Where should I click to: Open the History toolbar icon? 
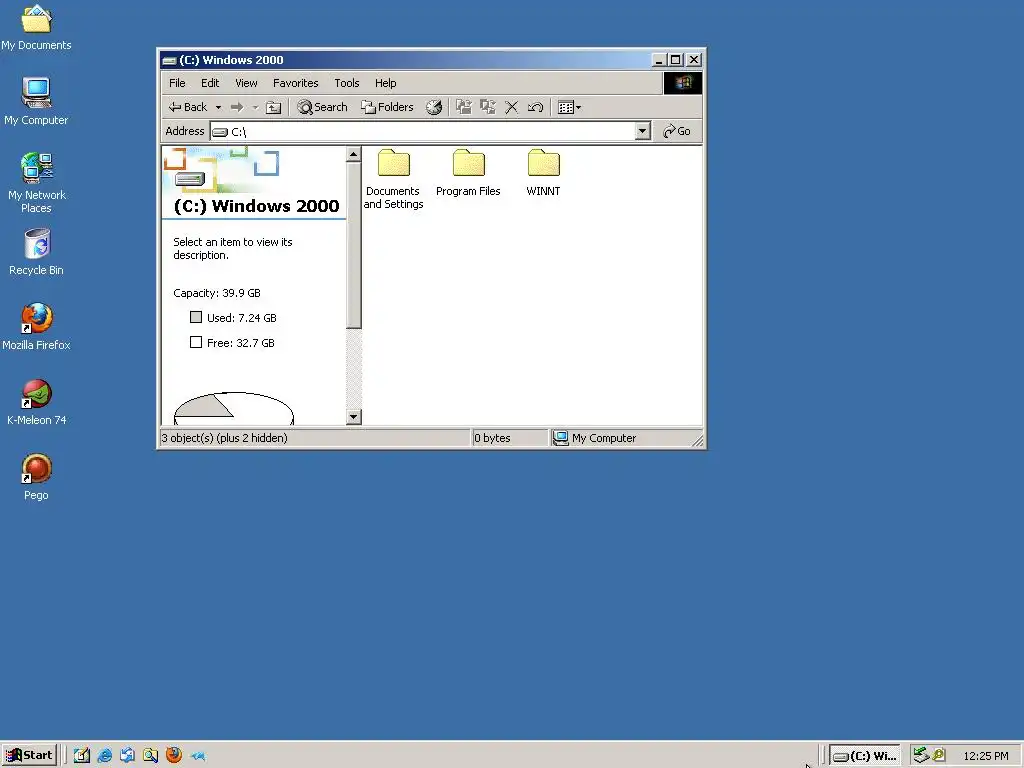point(434,107)
